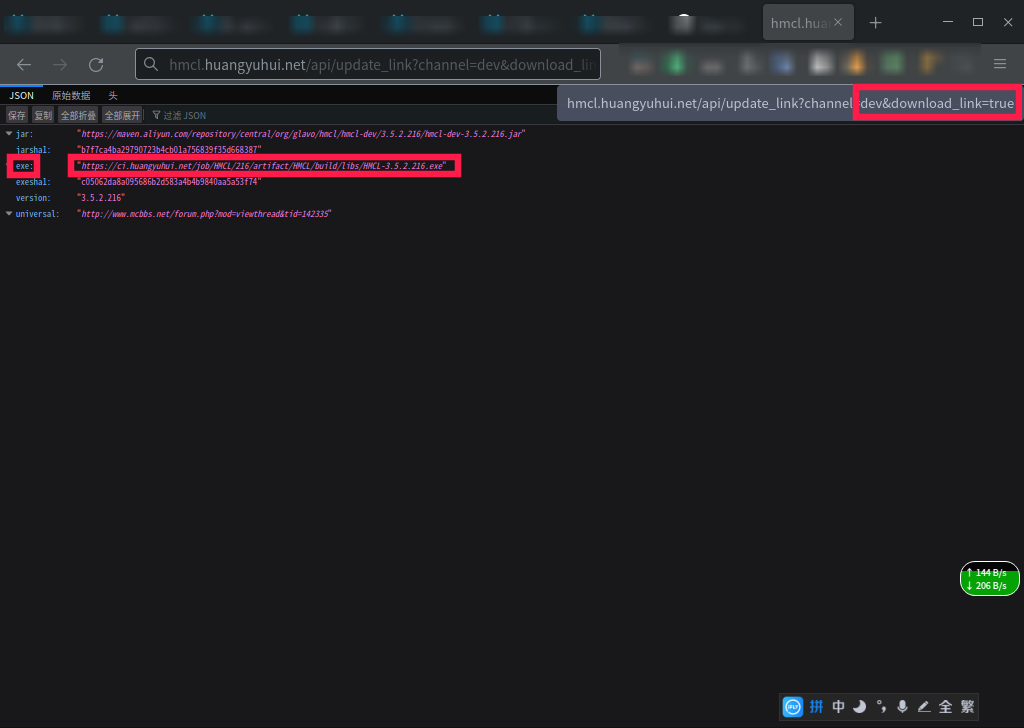Click the iFLY input method logo

pos(793,706)
